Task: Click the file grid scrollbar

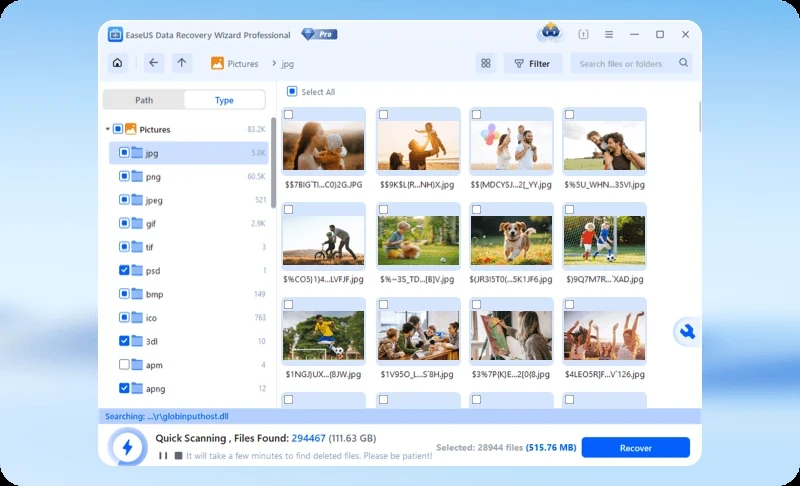Action: click(699, 117)
